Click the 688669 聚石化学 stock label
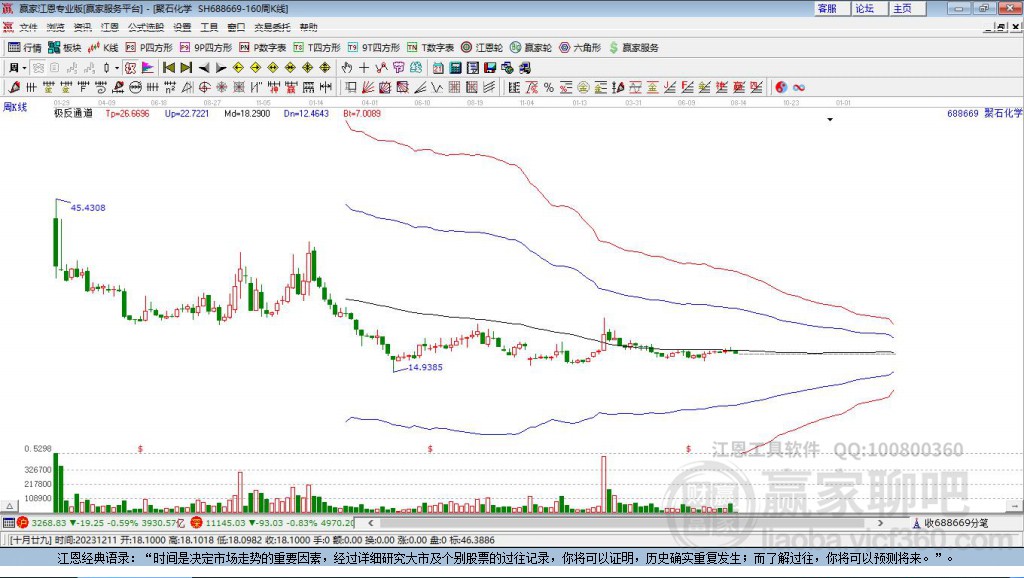 click(x=984, y=113)
